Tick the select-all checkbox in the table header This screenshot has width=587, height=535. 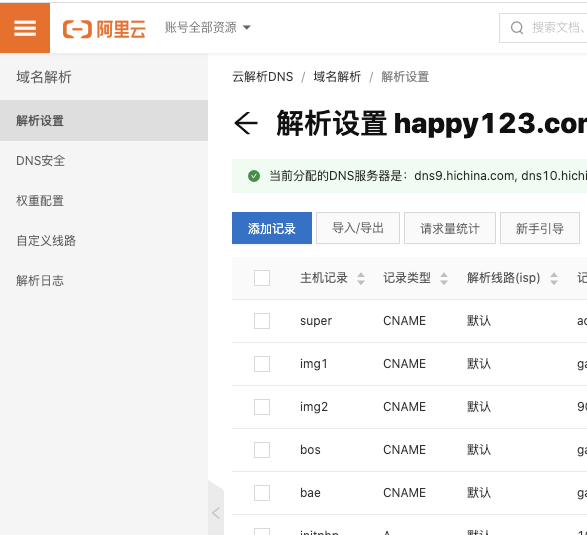pyautogui.click(x=262, y=278)
